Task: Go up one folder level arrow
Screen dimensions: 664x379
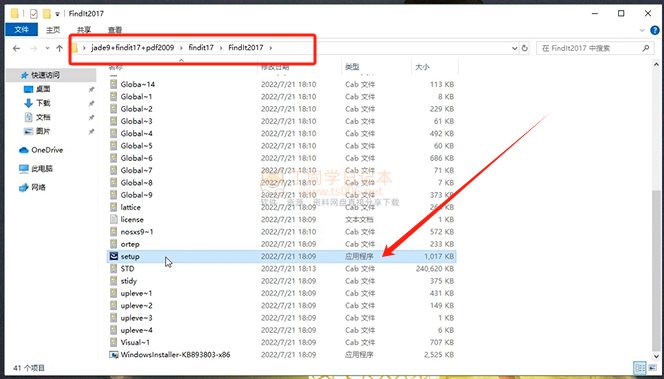Action: 59,48
